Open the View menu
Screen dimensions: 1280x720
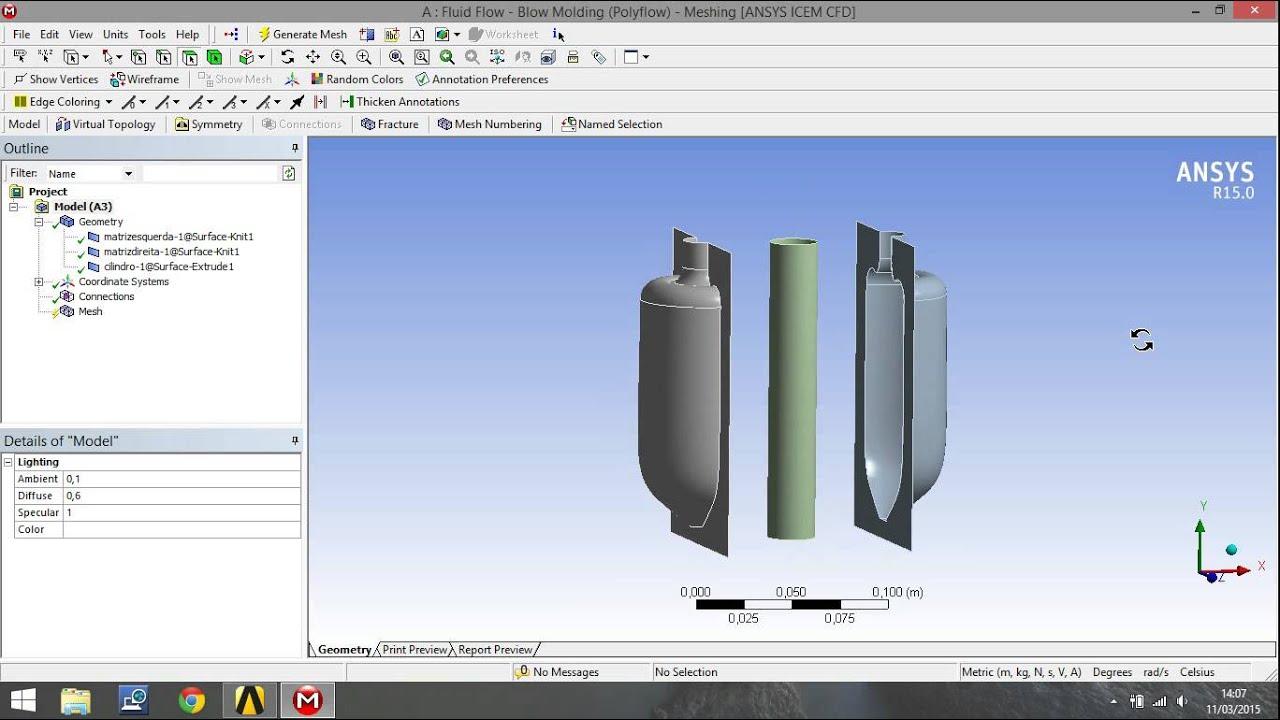click(x=81, y=34)
